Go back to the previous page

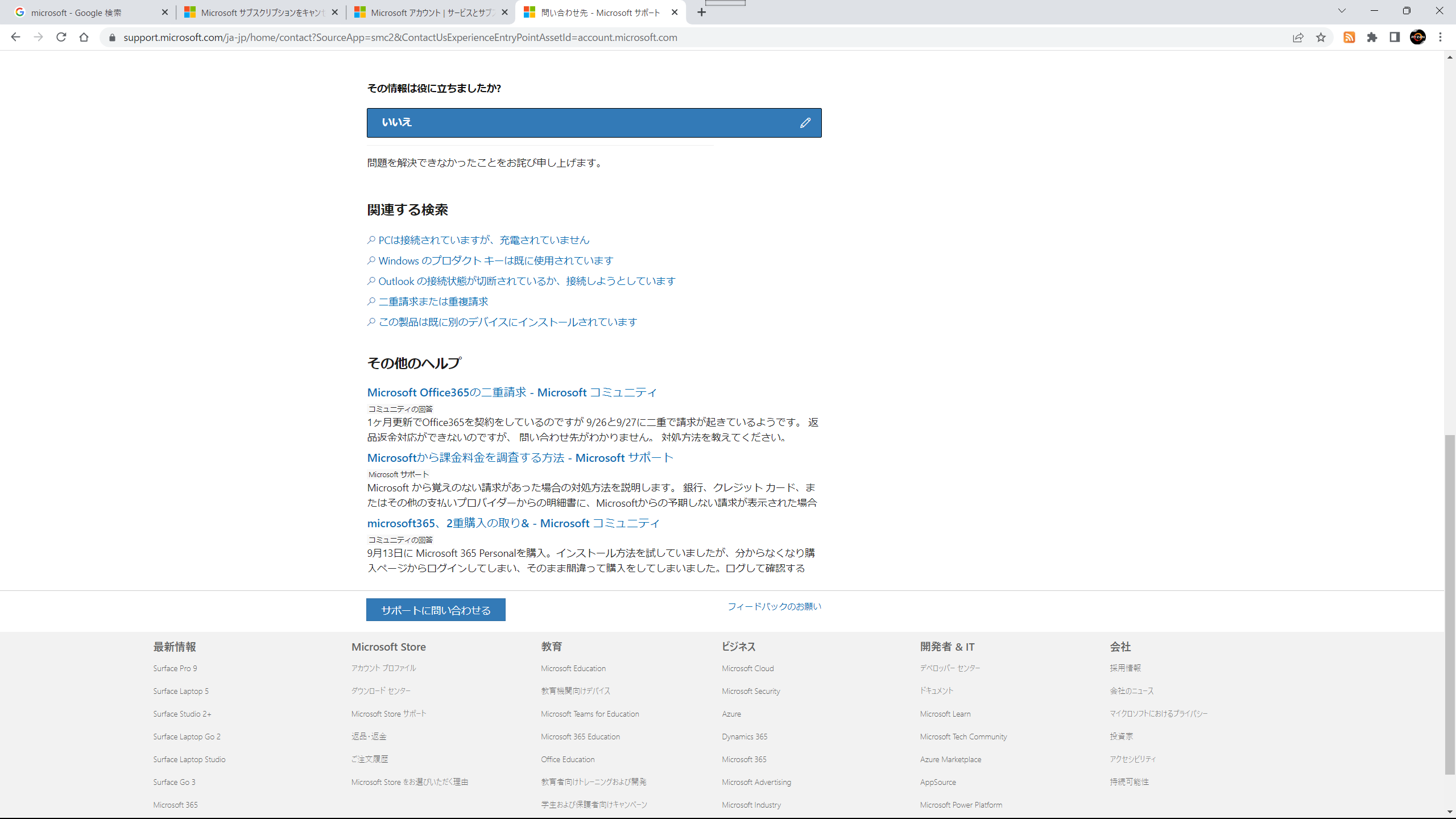click(15, 38)
